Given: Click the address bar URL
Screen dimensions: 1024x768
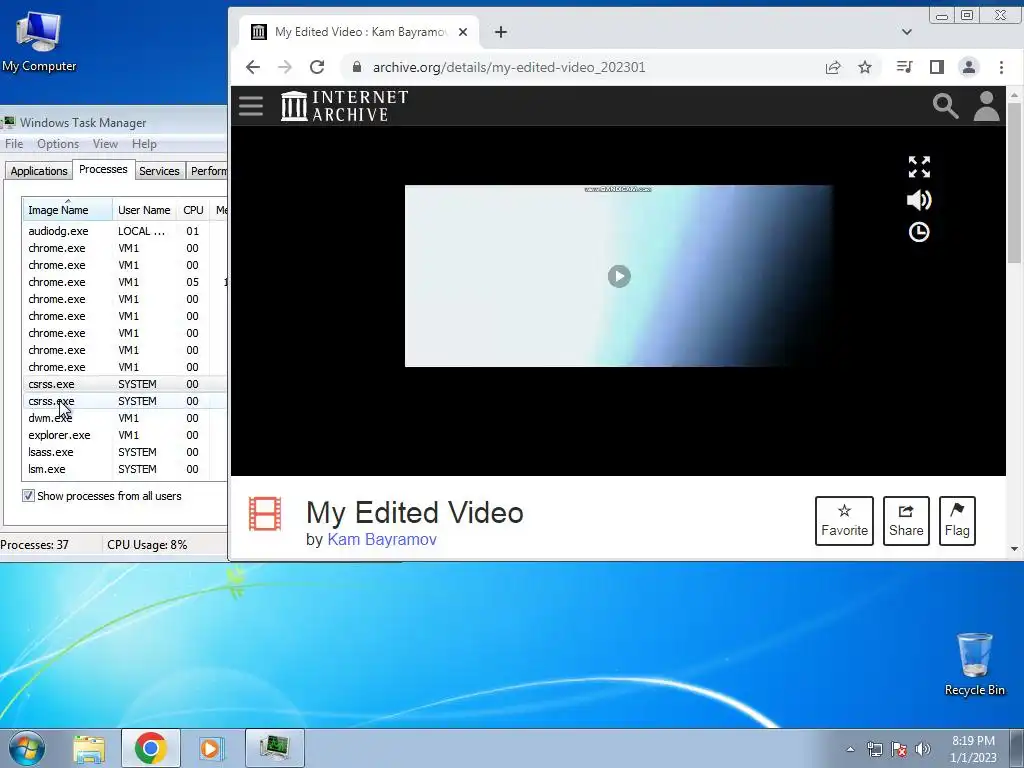Looking at the screenshot, I should (x=509, y=67).
